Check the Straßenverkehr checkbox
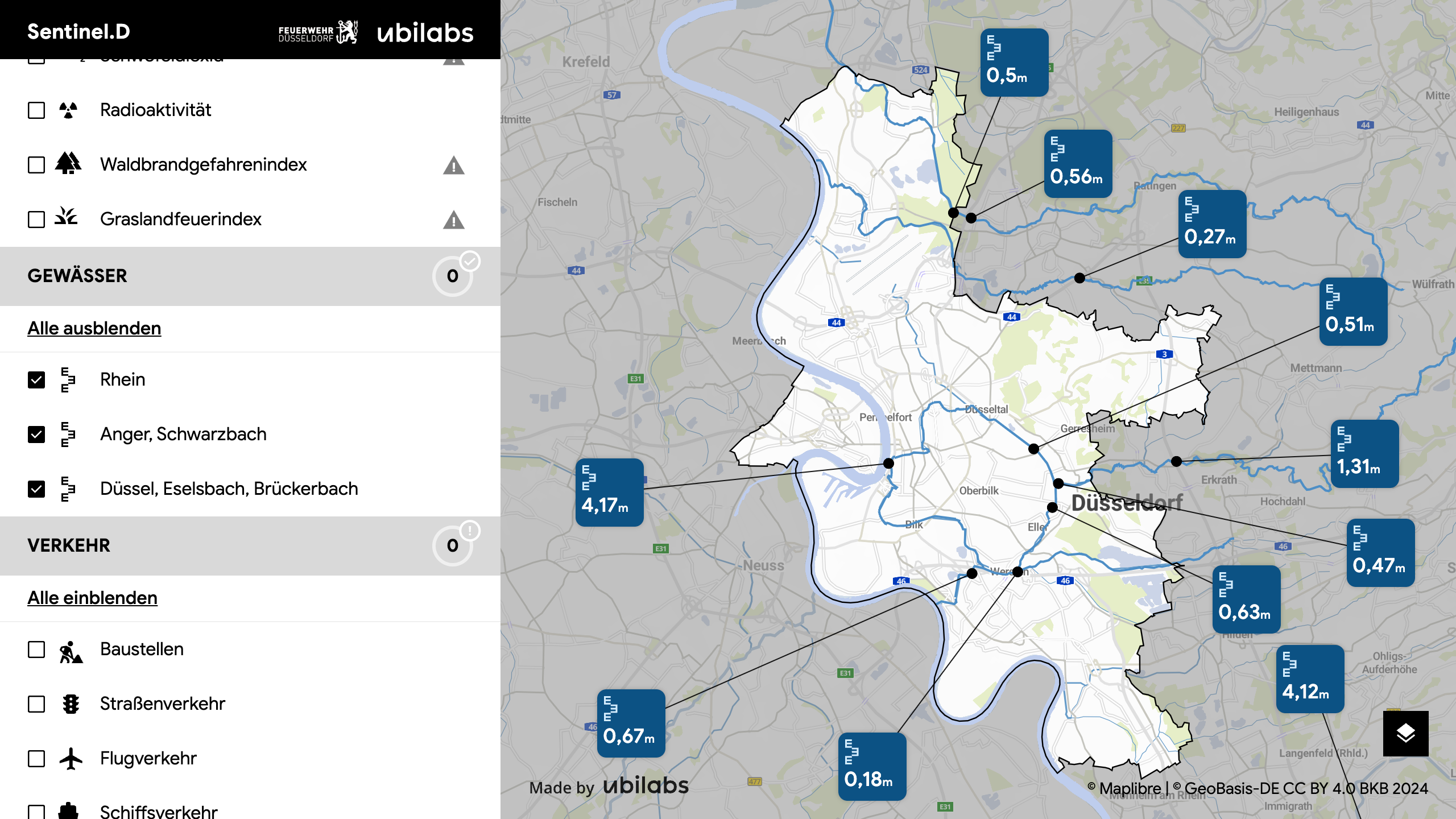1456x819 pixels. pyautogui.click(x=36, y=704)
